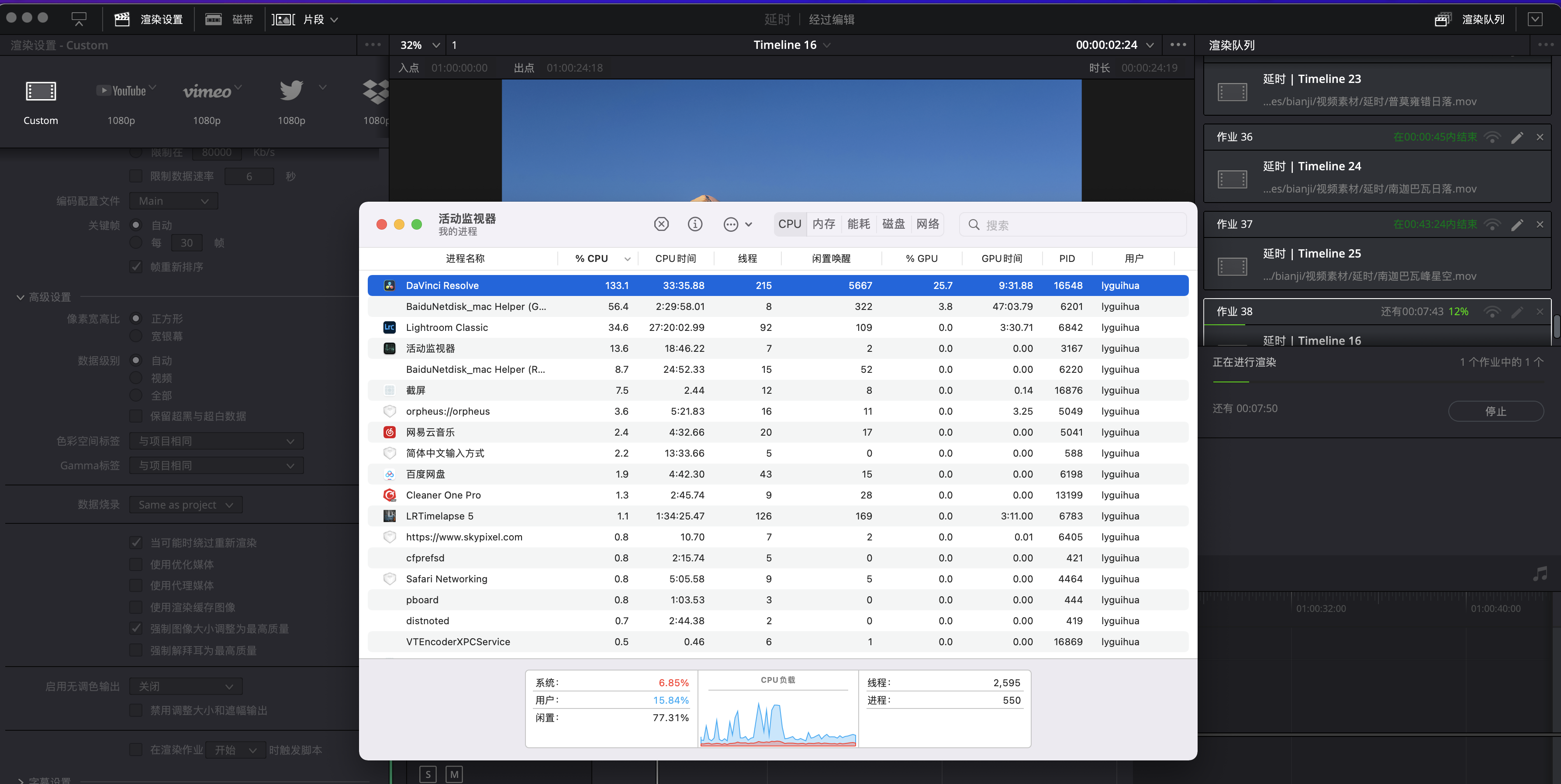Open the process info icon
1561x784 pixels.
(x=695, y=224)
